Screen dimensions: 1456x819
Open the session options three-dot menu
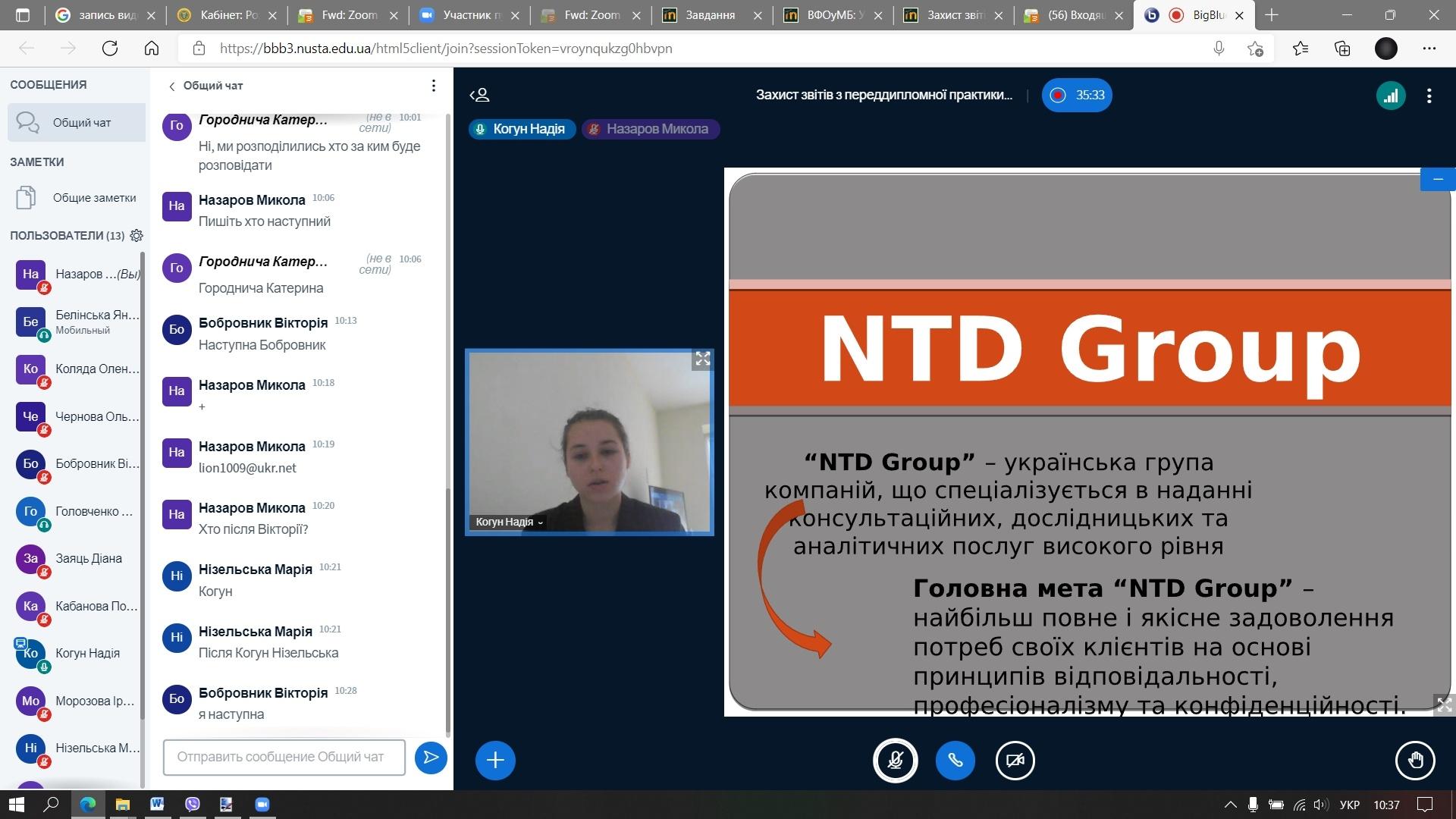point(1429,96)
